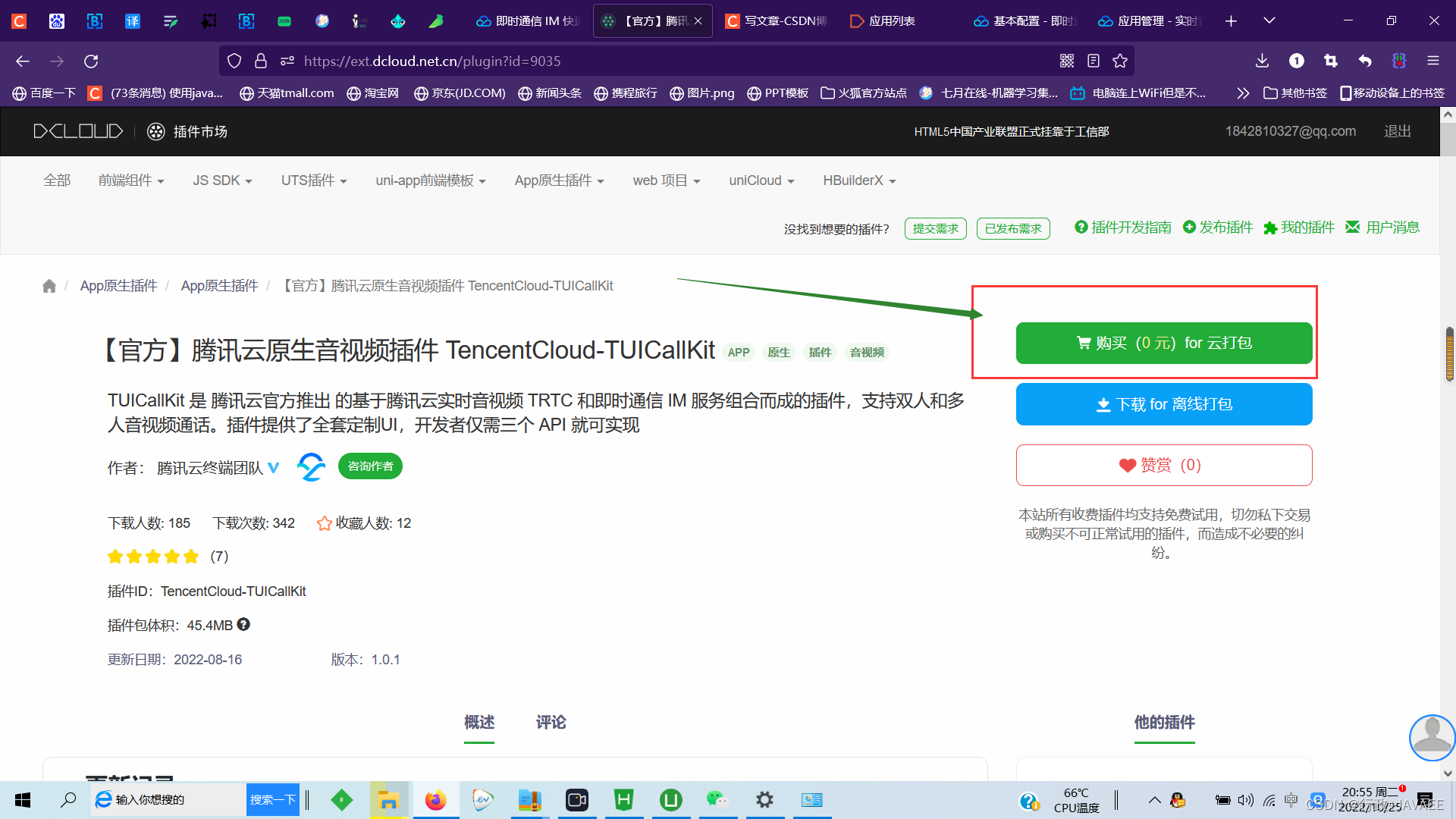The height and width of the screenshot is (819, 1456).
Task: Open HBuilderX from the taskbar
Action: pos(623,800)
